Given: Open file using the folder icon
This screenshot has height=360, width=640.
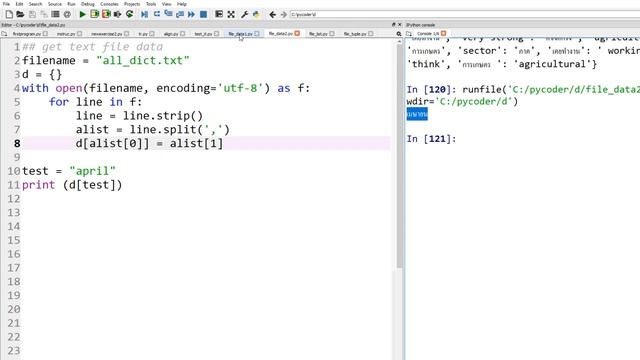Looking at the screenshot, I should pyautogui.click(x=20, y=14).
